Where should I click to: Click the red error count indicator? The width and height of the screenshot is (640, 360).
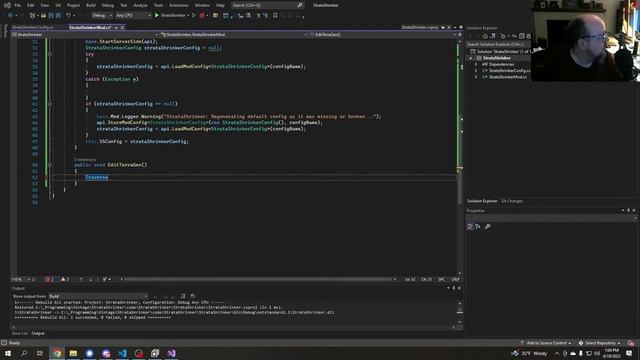[x=51, y=280]
